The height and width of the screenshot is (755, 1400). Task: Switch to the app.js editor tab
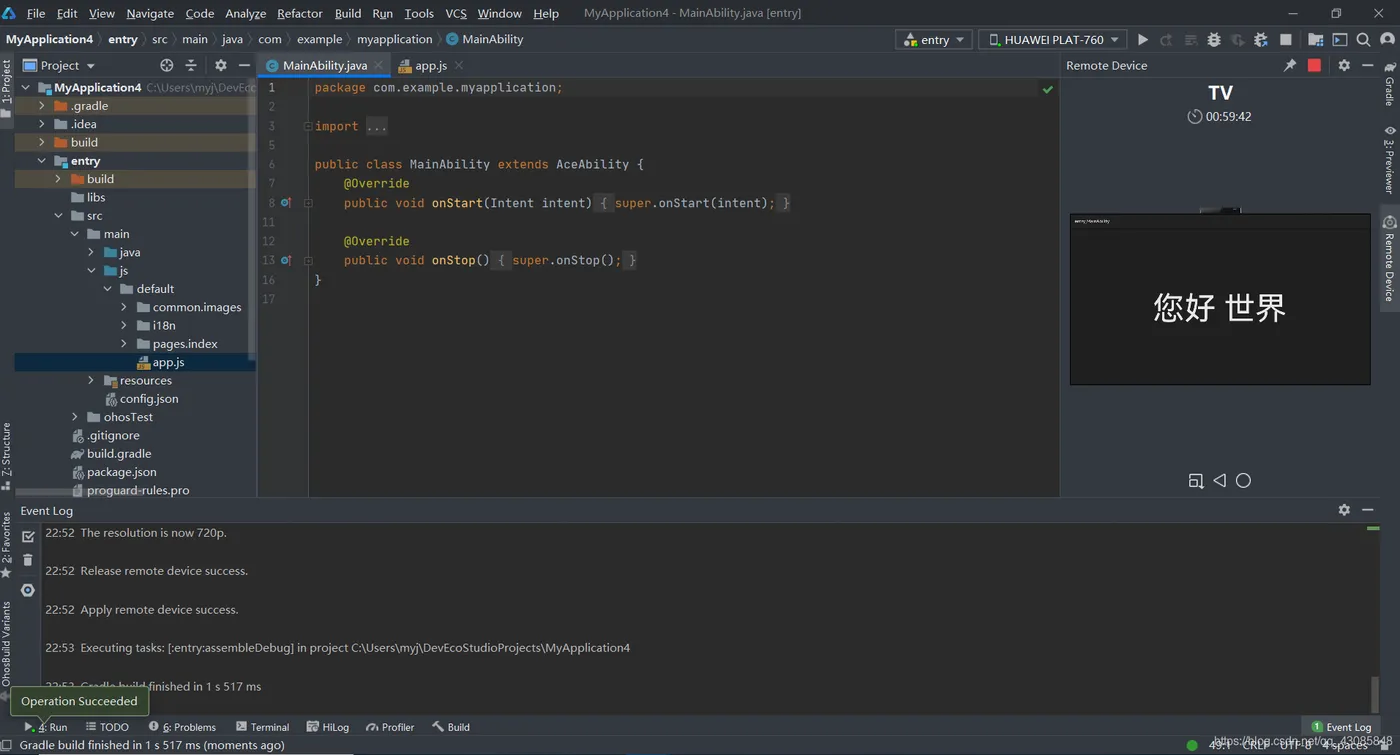click(x=431, y=65)
